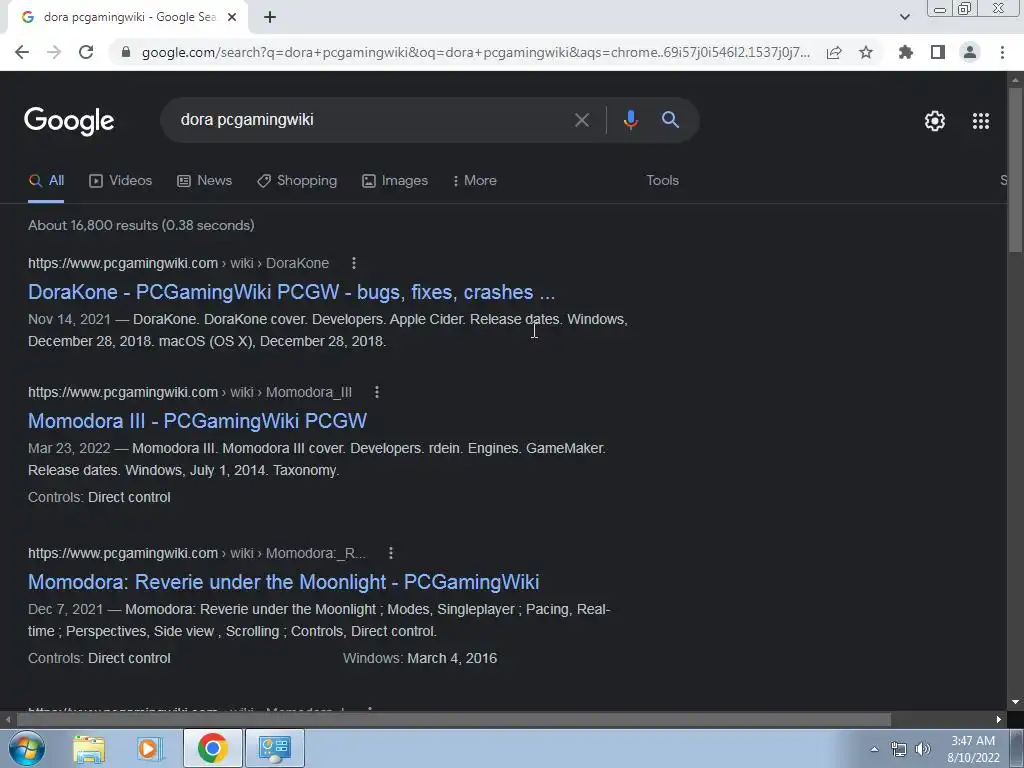This screenshot has height=768, width=1024.
Task: Bookmark this page with the star icon
Action: (866, 52)
